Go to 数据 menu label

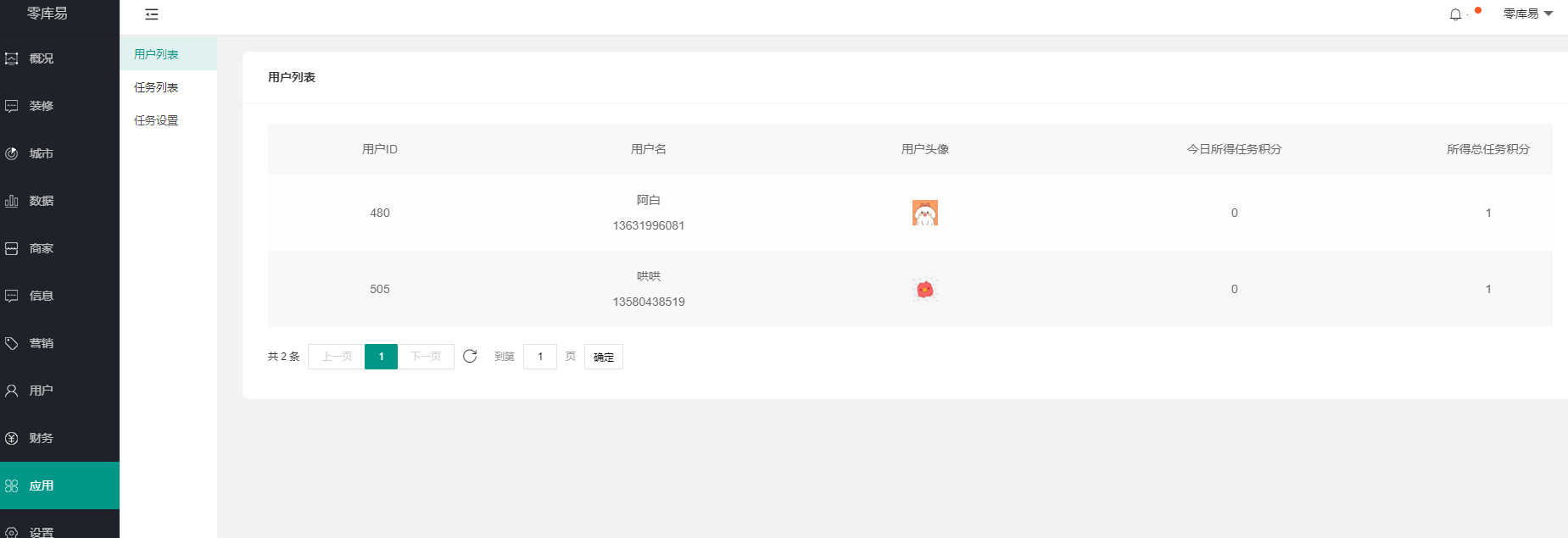[42, 201]
